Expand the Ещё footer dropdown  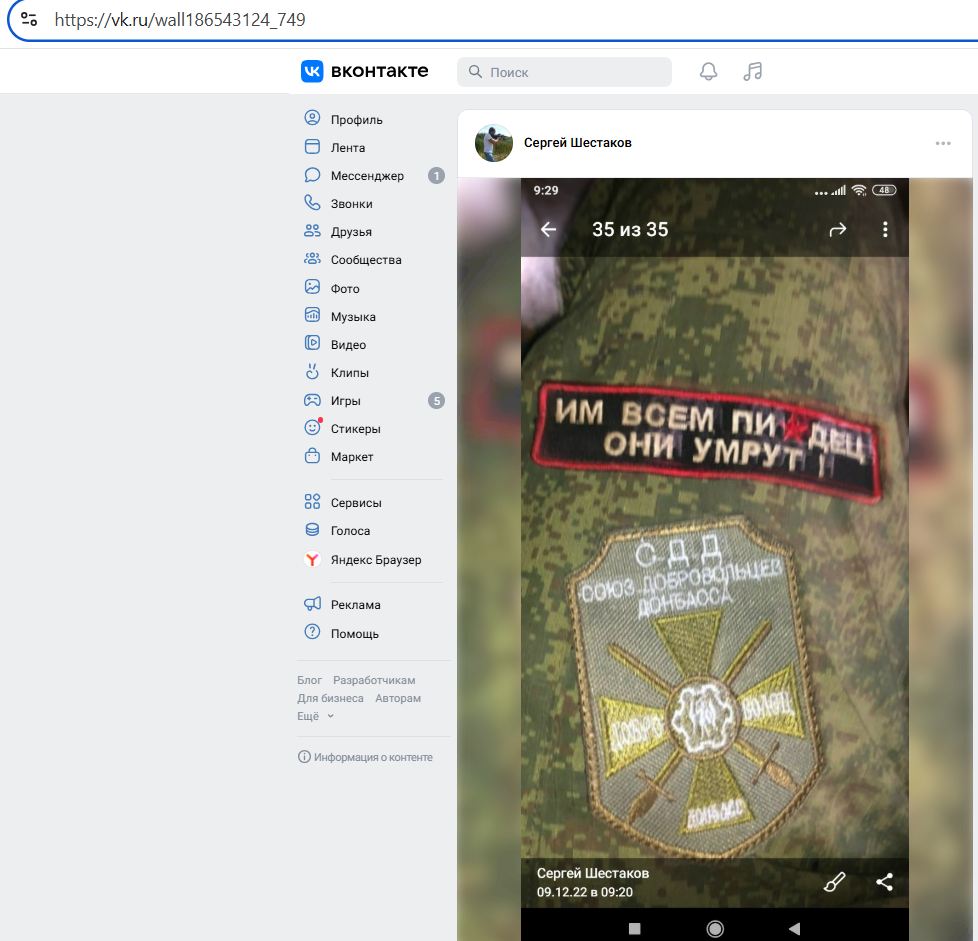(315, 717)
